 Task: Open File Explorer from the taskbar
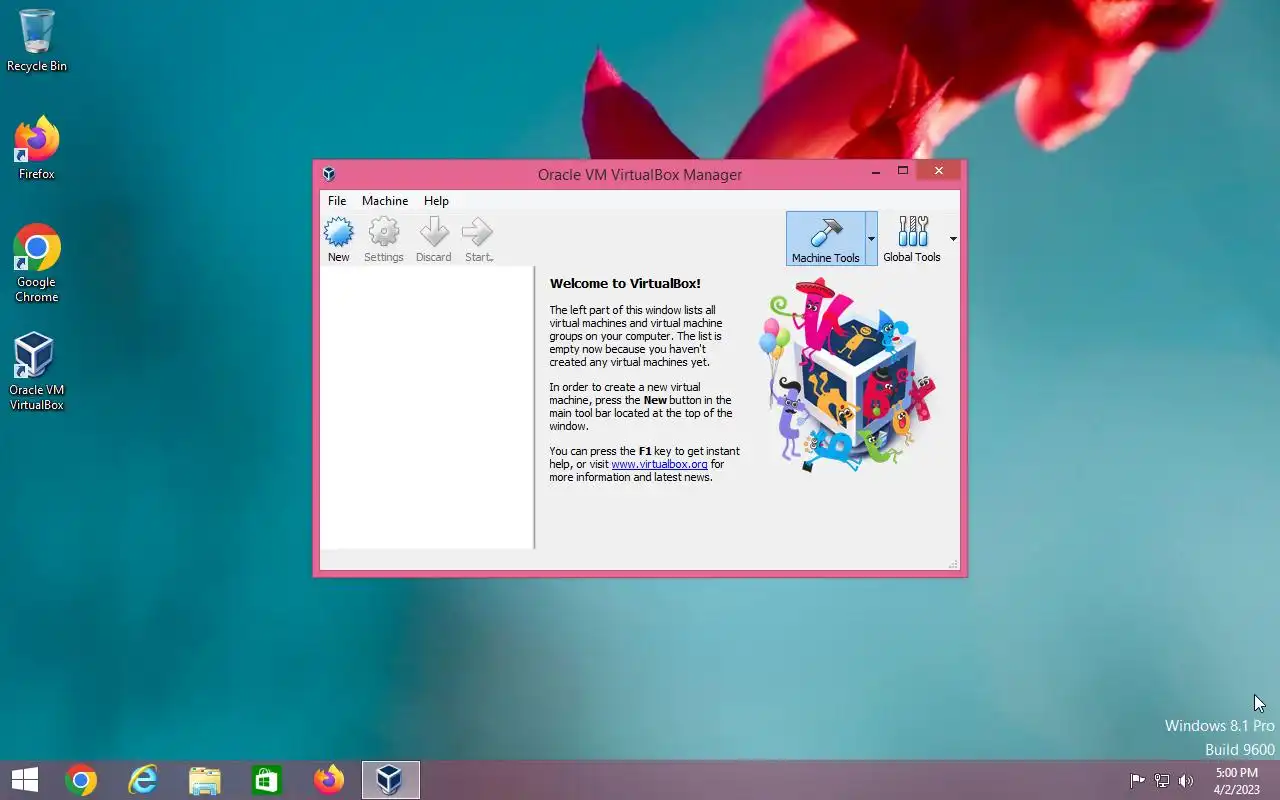205,780
